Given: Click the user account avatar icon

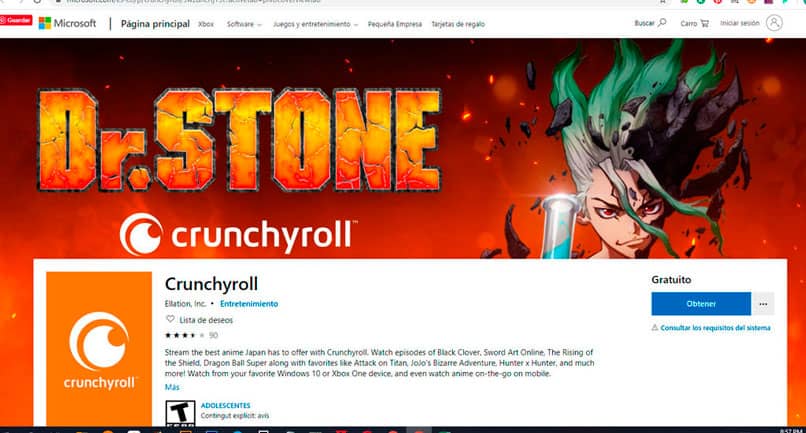Looking at the screenshot, I should tap(774, 23).
